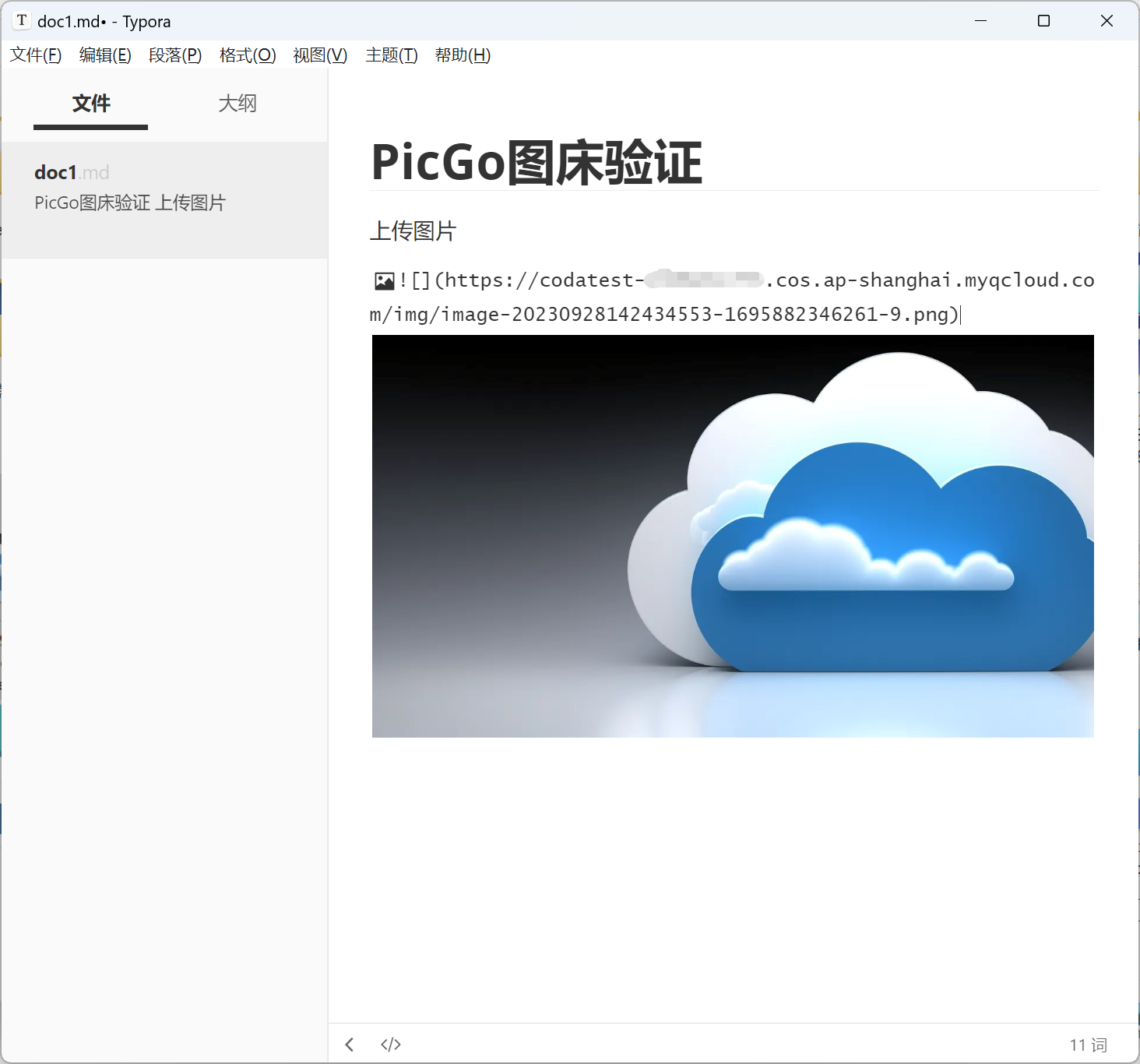Switch to the 文件 sidebar tab
The height and width of the screenshot is (1064, 1140).
pos(91,104)
